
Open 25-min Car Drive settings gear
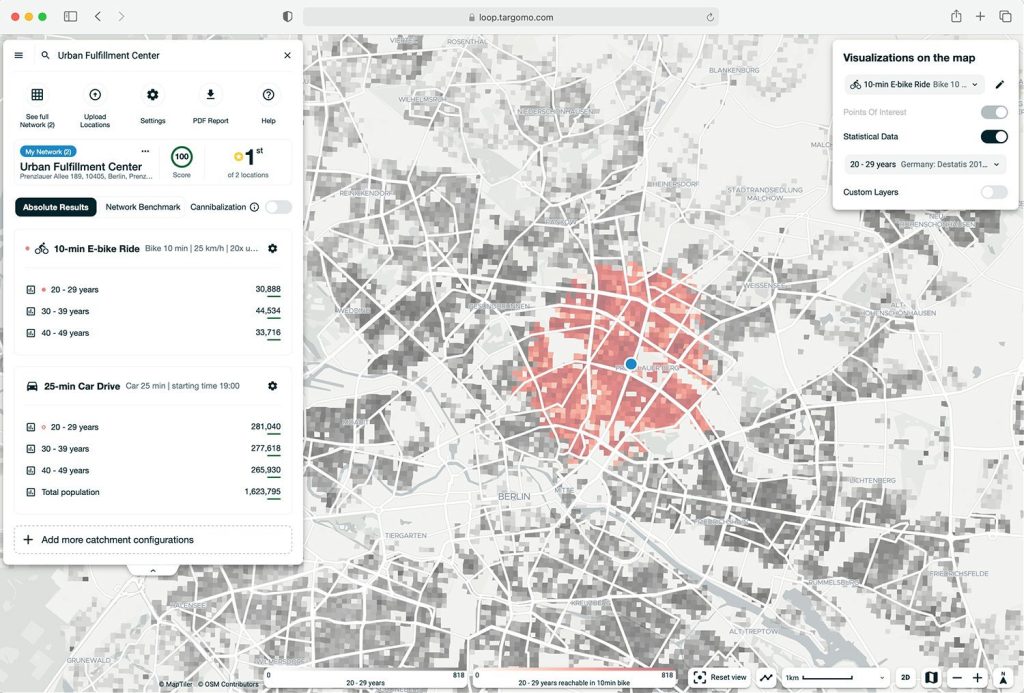(273, 386)
